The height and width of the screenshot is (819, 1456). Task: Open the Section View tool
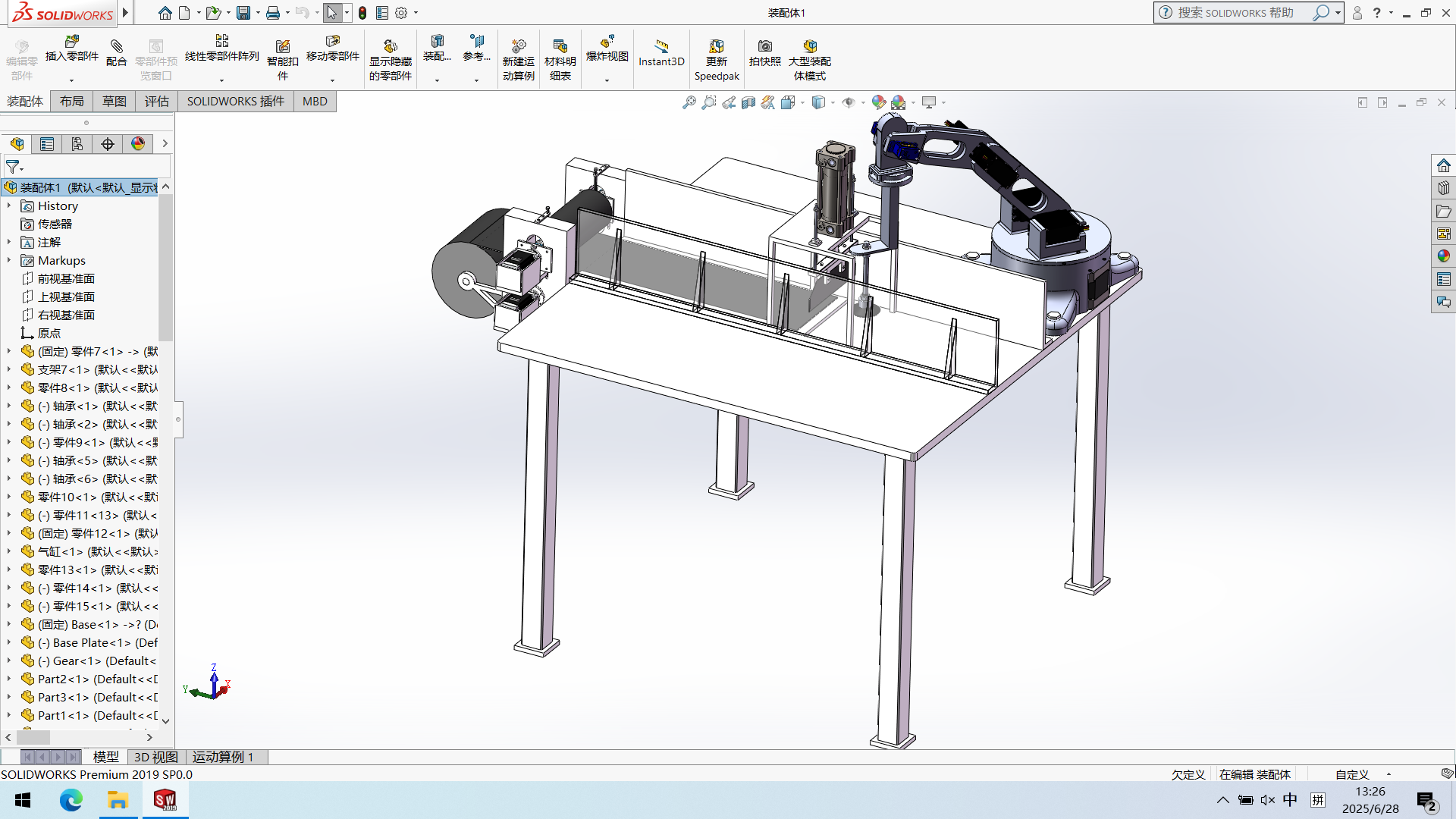tap(748, 102)
